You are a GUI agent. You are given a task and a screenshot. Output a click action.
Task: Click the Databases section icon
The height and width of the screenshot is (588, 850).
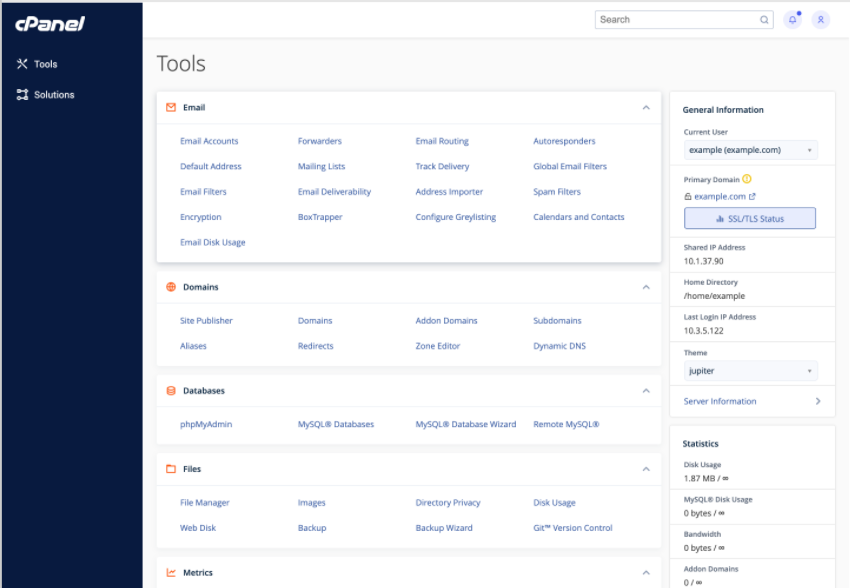(171, 391)
